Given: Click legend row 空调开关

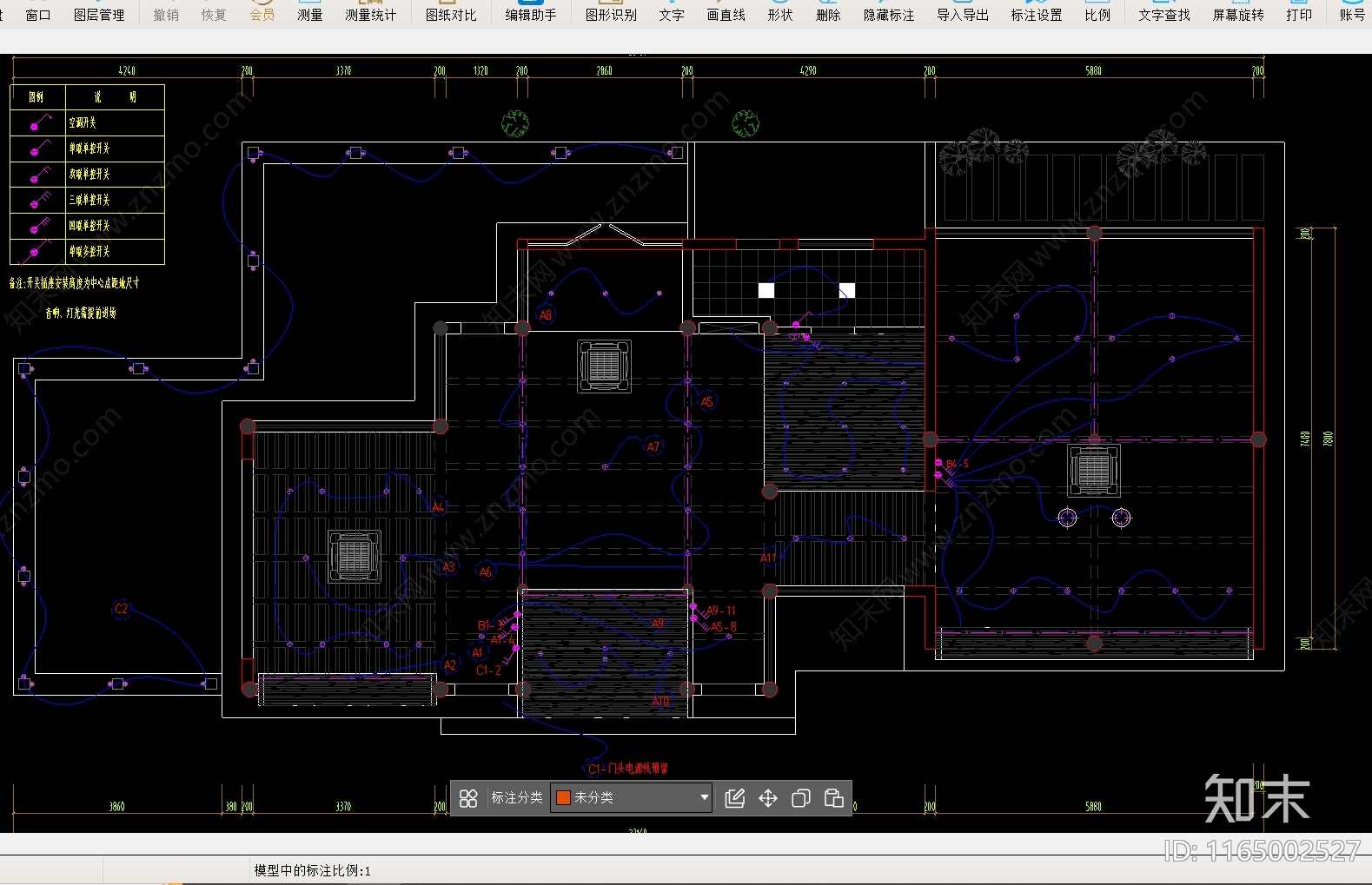Looking at the screenshot, I should pos(87,122).
